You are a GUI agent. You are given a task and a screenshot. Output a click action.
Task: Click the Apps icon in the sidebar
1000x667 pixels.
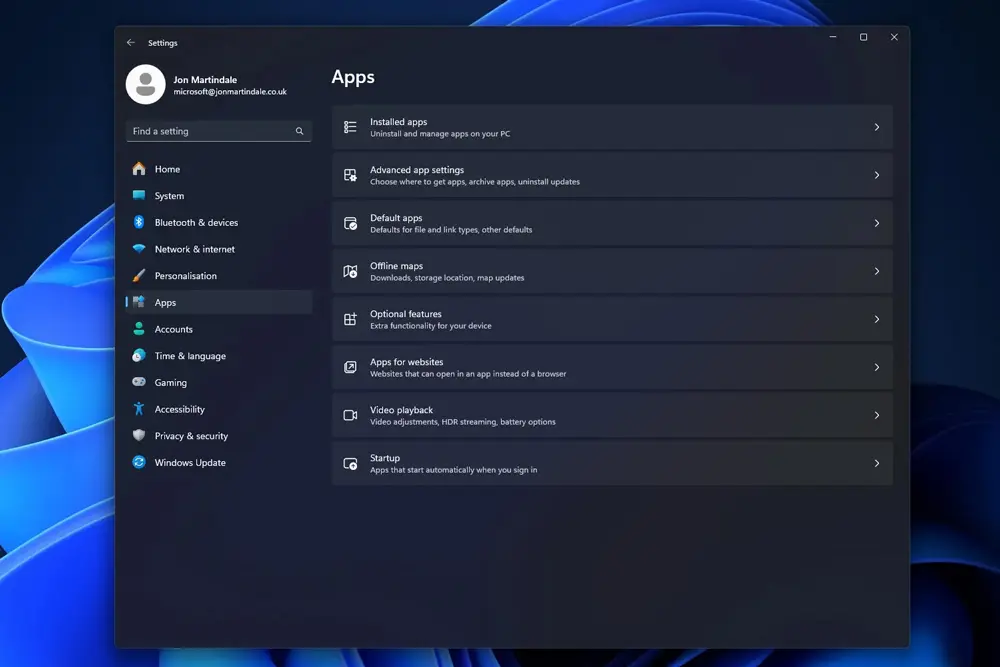pyautogui.click(x=139, y=302)
